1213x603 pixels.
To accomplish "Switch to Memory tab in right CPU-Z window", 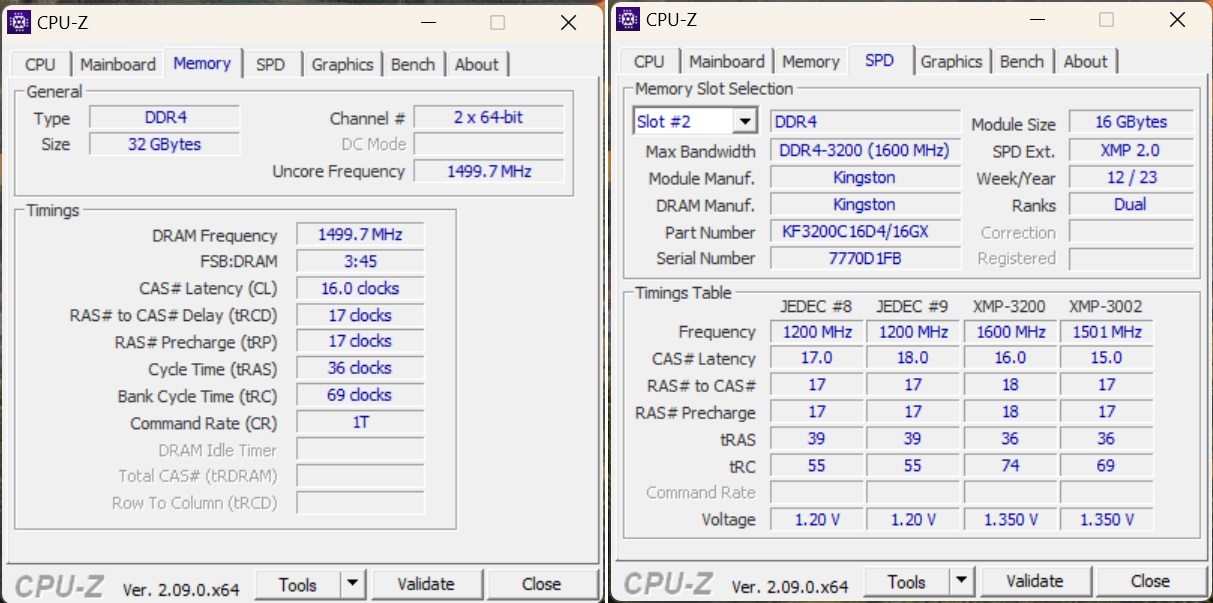I will 811,61.
